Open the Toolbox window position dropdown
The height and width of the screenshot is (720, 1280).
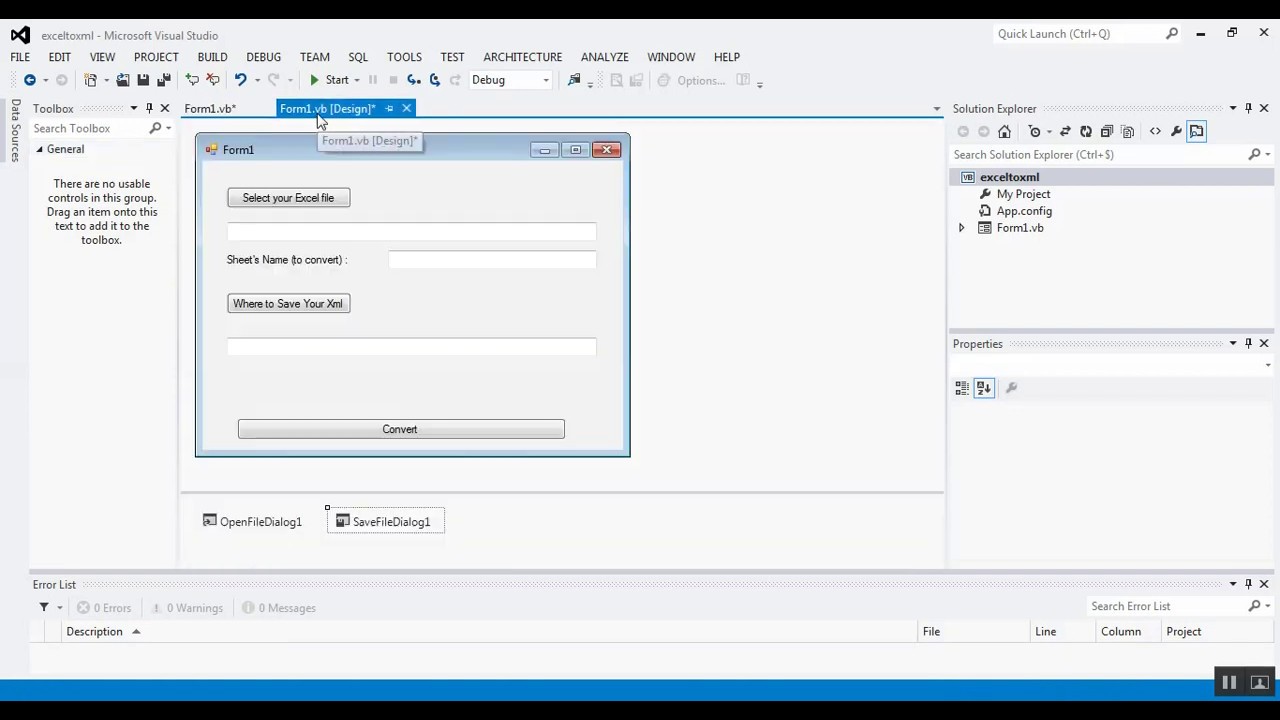[133, 108]
